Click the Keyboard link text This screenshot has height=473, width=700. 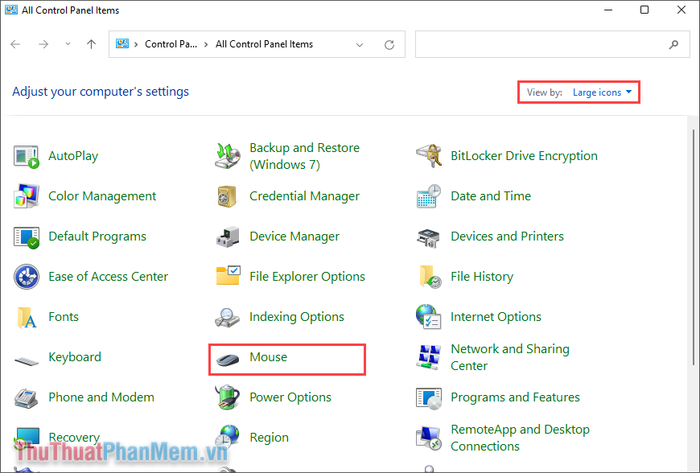75,357
